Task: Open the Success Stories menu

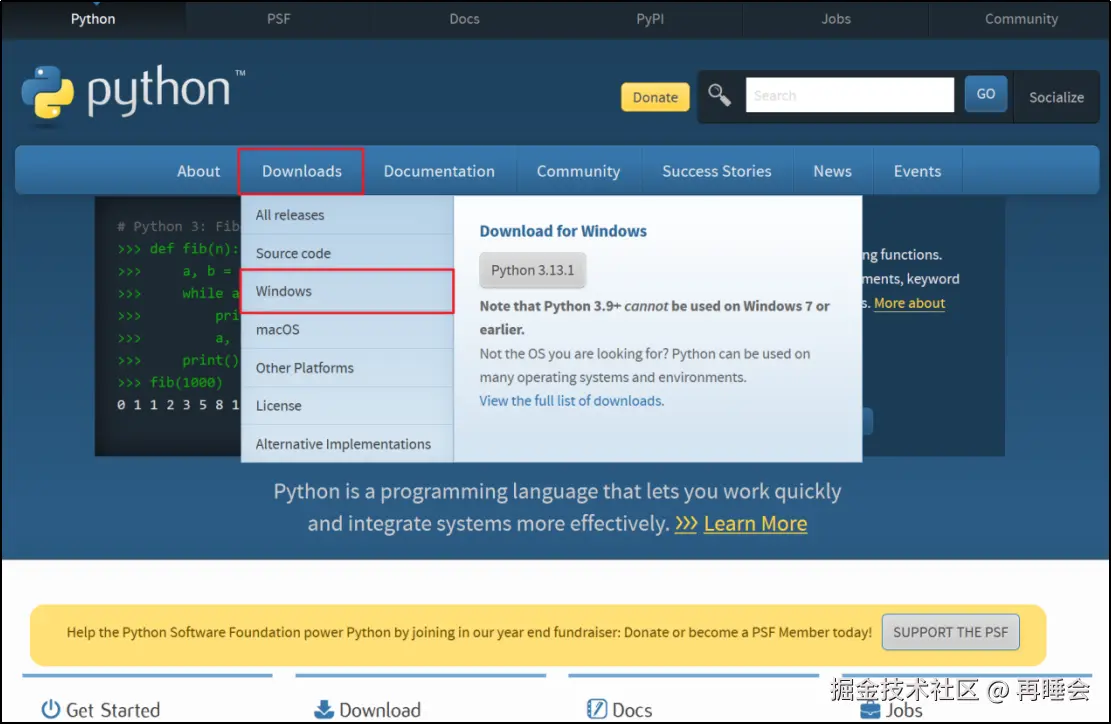Action: pyautogui.click(x=716, y=171)
